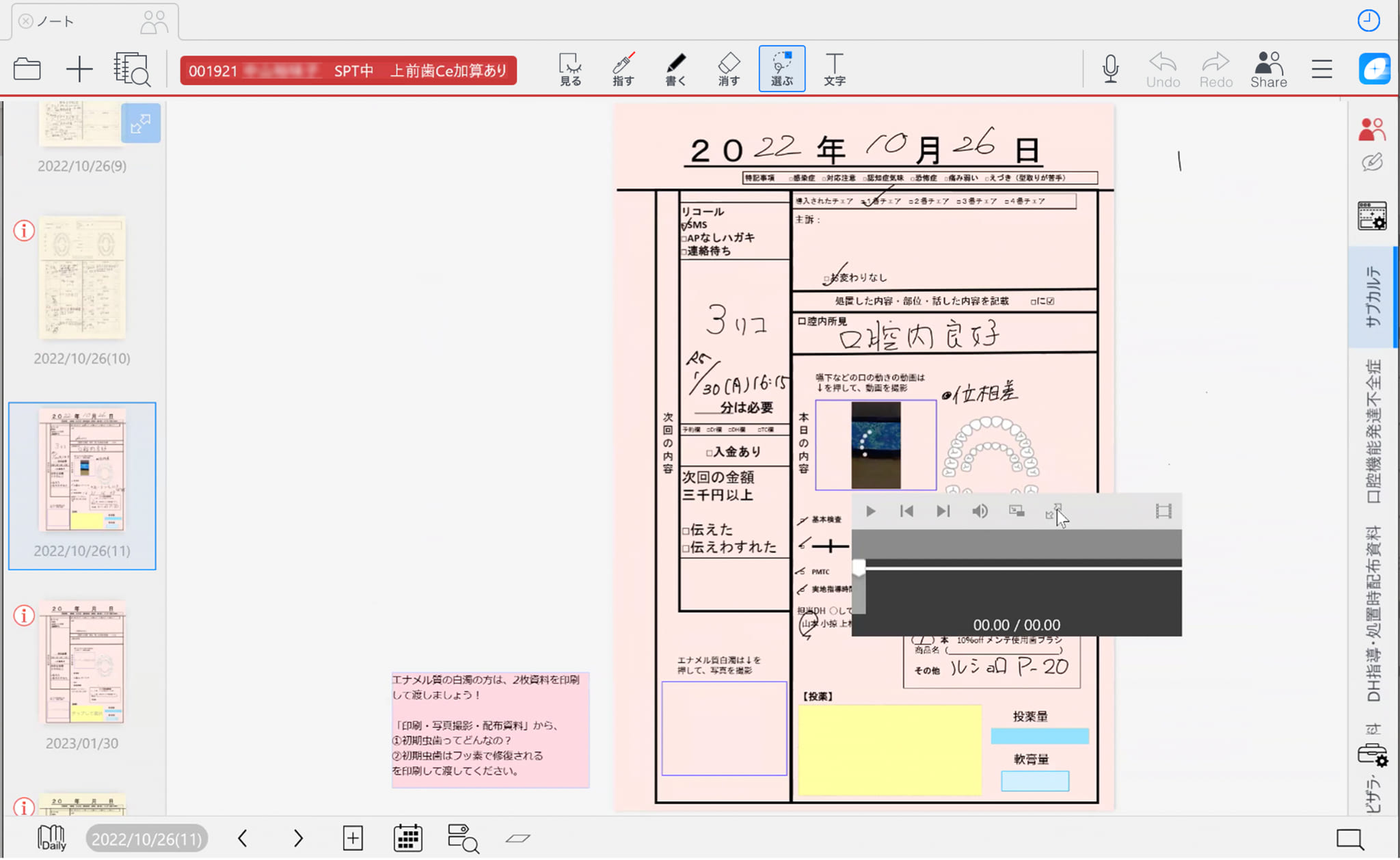The width and height of the screenshot is (1400, 860).
Task: Add a new note with the plus icon
Action: 79,69
